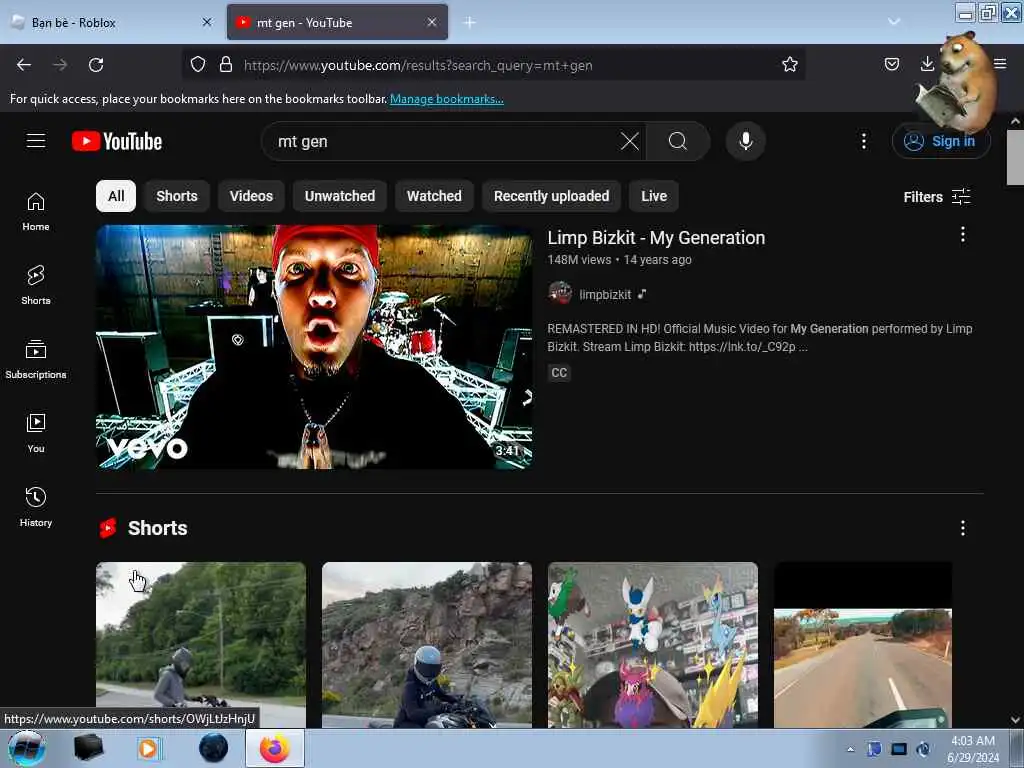Select the All filter chip
This screenshot has width=1024, height=768.
pos(116,196)
